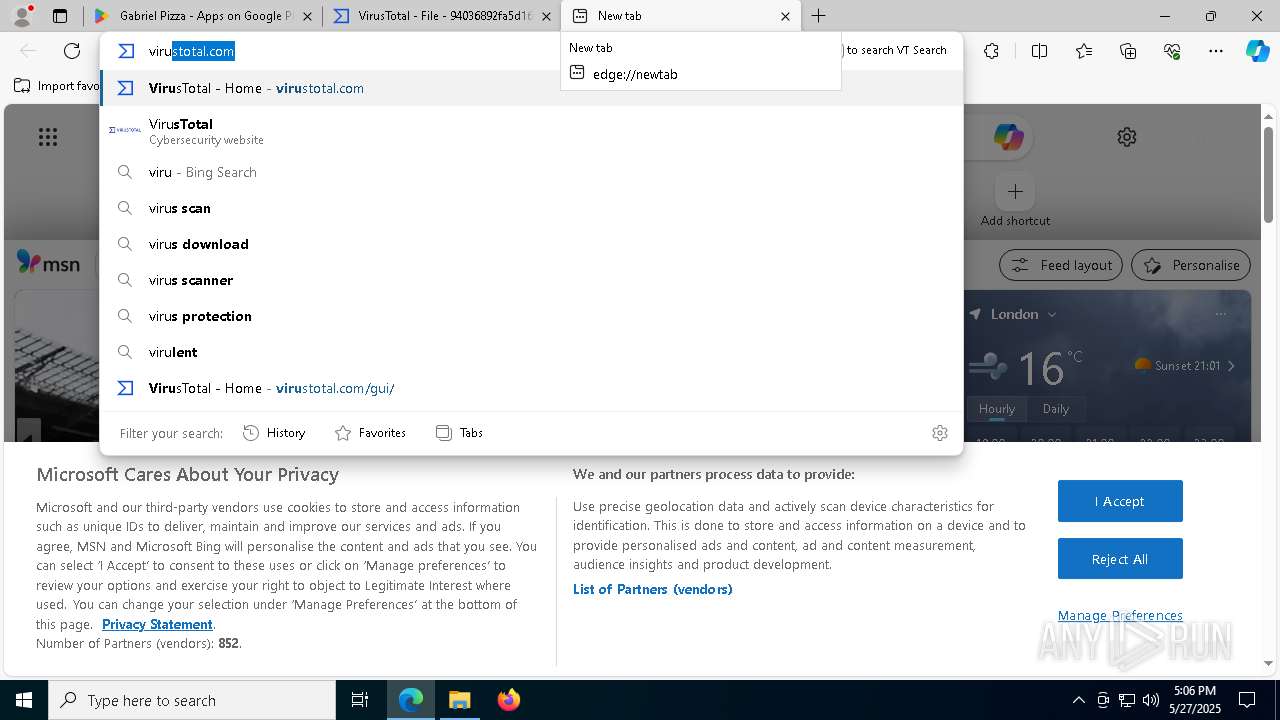Screen dimensions: 1280x720
Task: Select VirusTotal Cybersecurity website suggestion
Action: 531,131
